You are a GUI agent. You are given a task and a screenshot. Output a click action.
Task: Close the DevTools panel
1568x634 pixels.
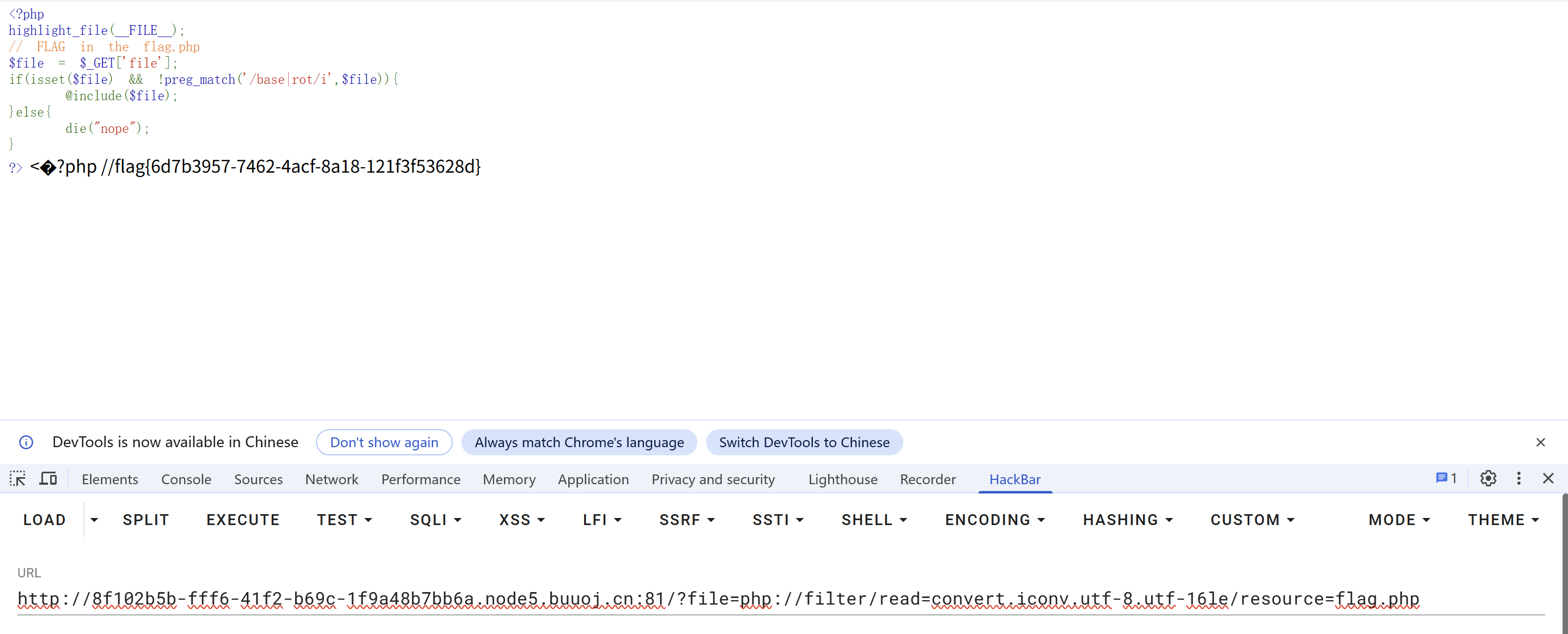(x=1548, y=479)
